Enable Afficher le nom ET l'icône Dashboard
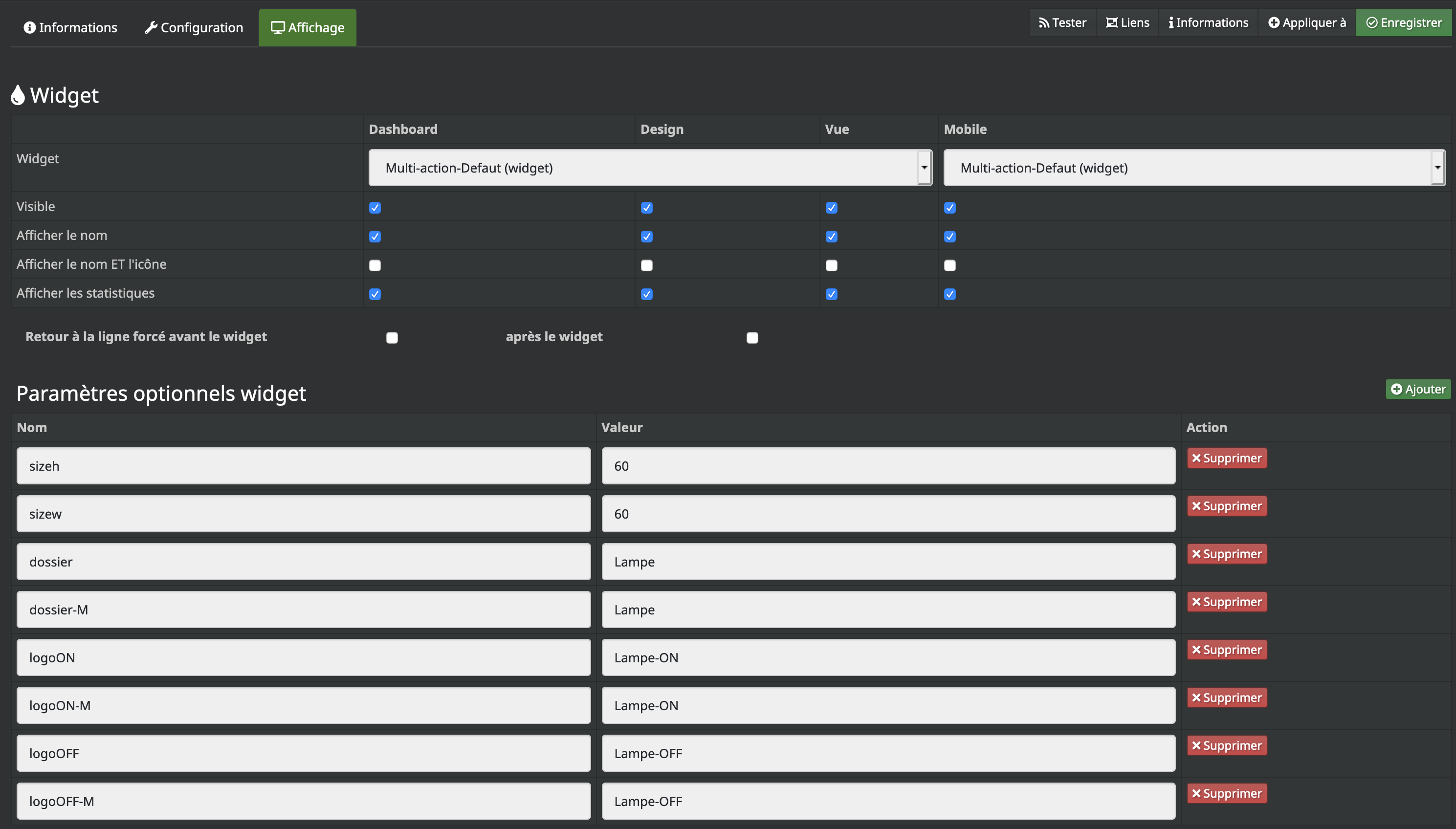 click(375, 264)
